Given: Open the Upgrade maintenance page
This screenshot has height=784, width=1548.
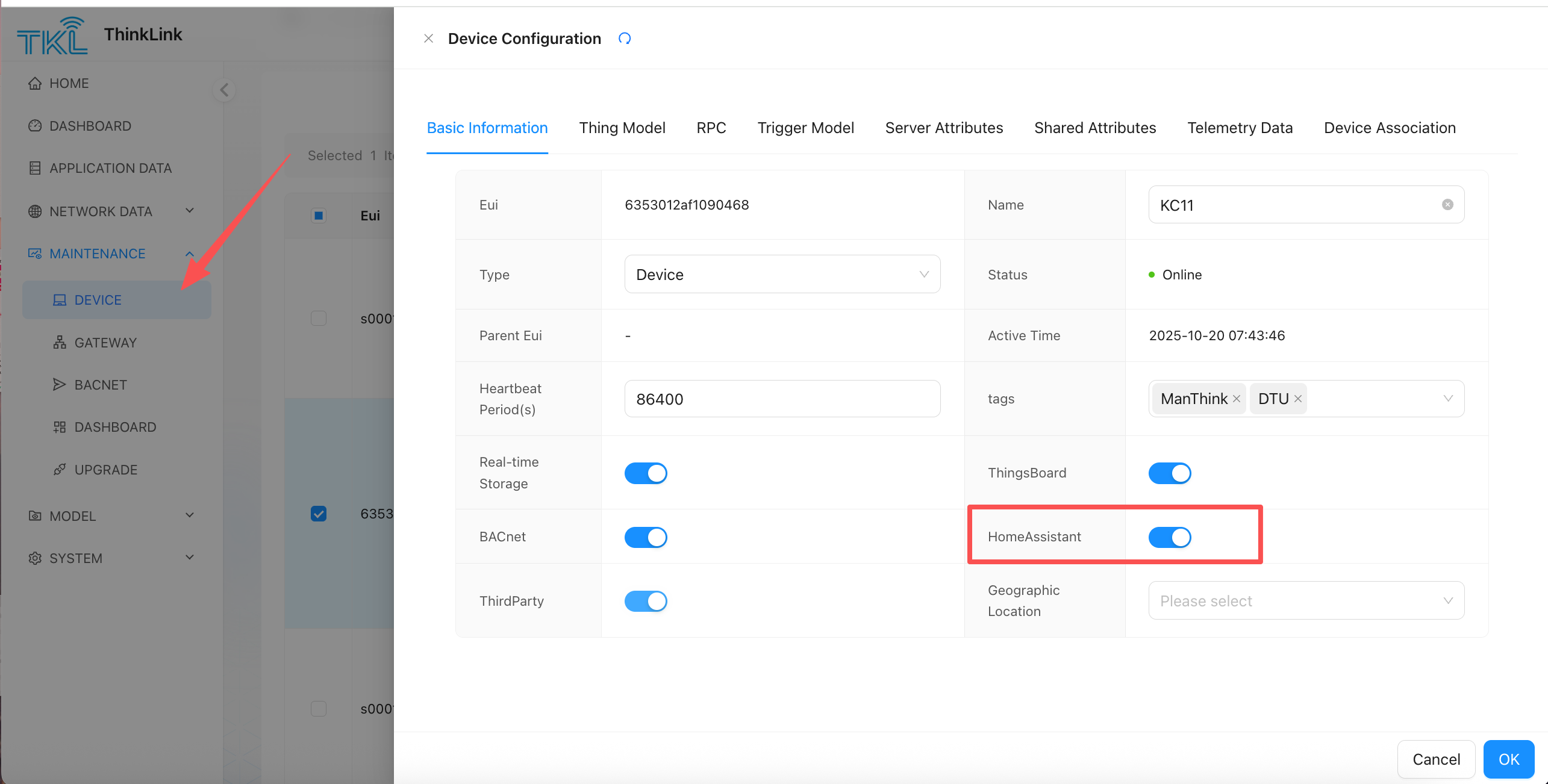Looking at the screenshot, I should coord(105,470).
